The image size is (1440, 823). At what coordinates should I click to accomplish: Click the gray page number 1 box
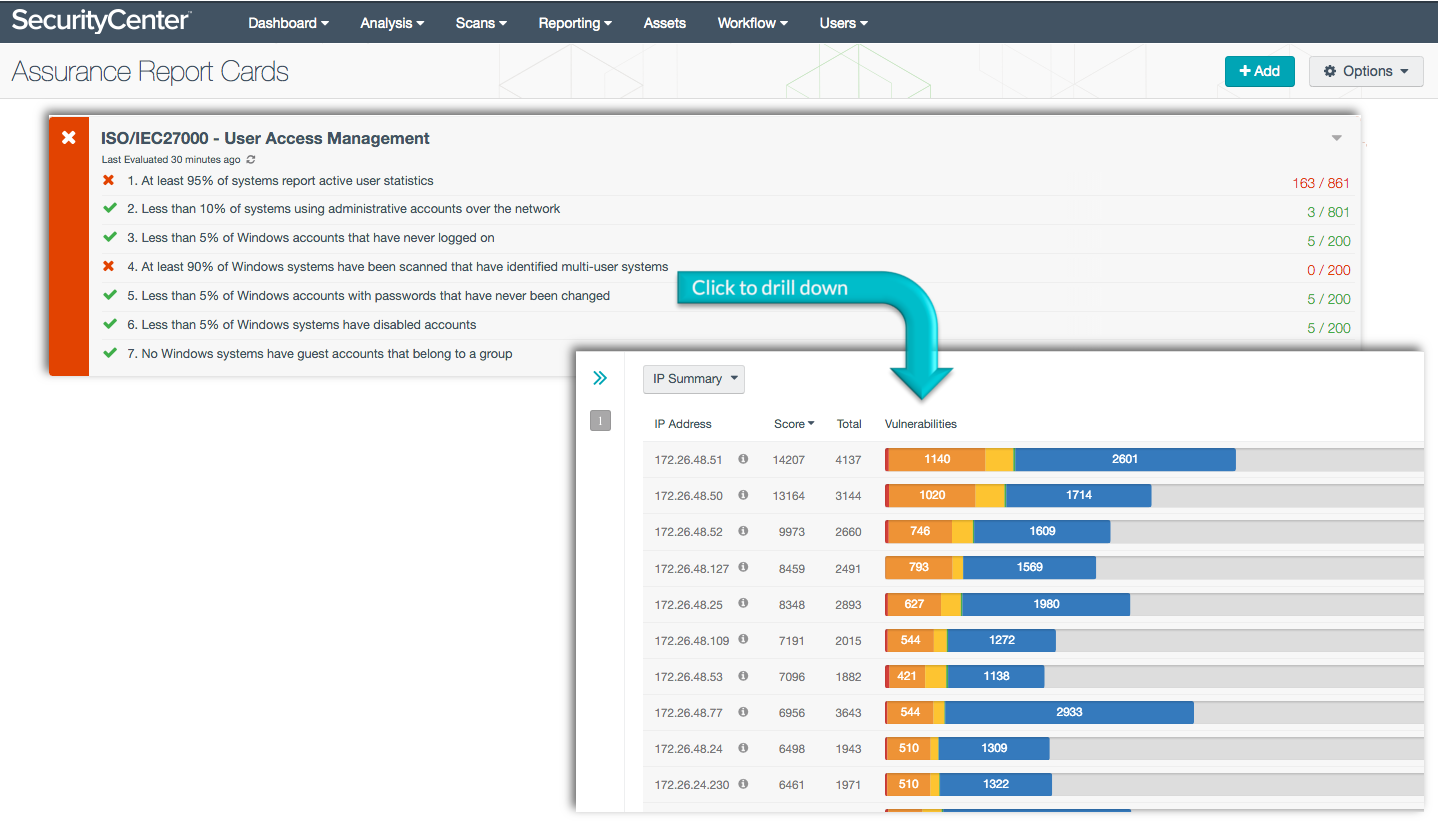point(600,421)
